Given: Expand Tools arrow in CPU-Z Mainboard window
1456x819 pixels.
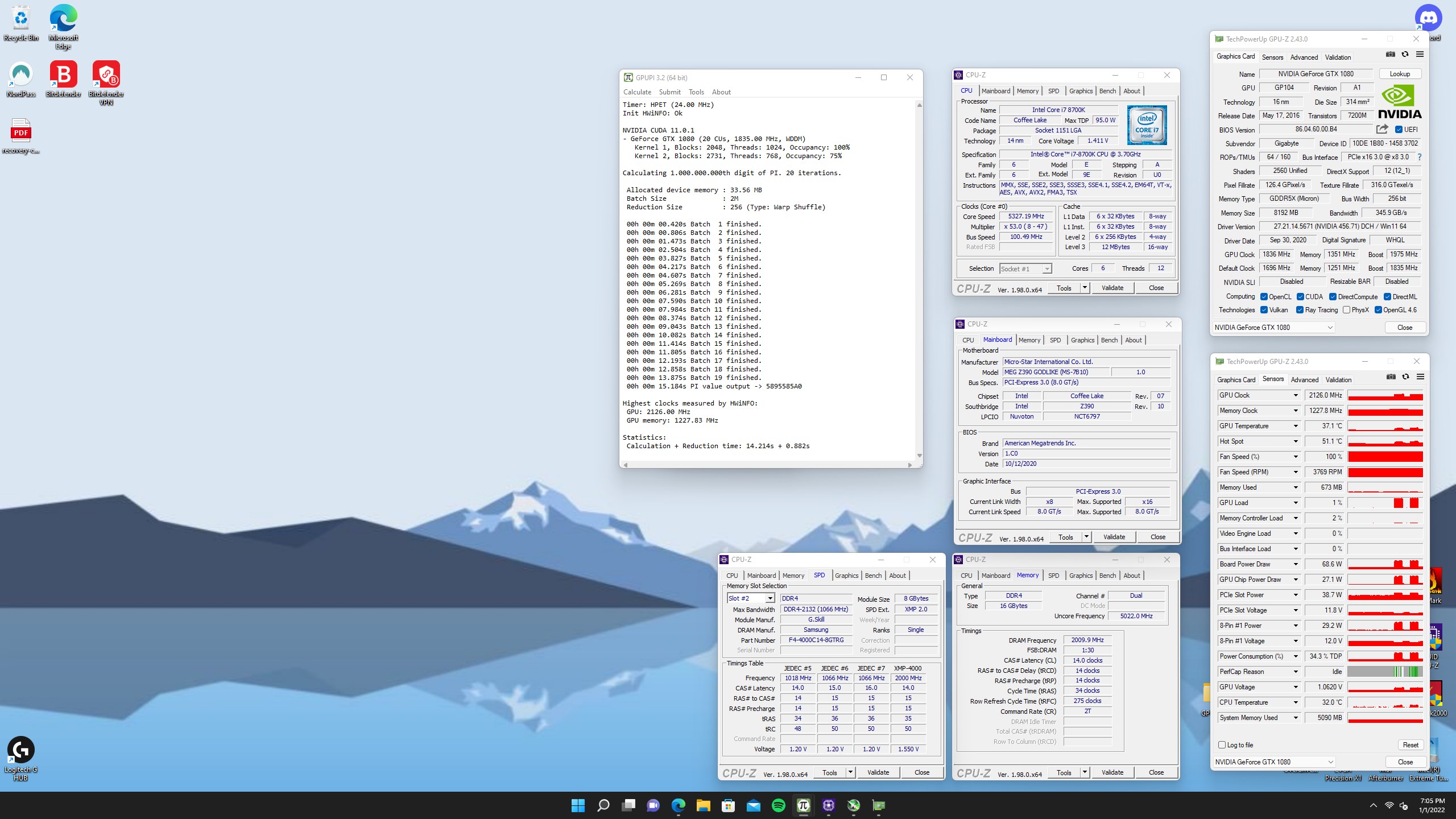Looking at the screenshot, I should click(x=1086, y=537).
